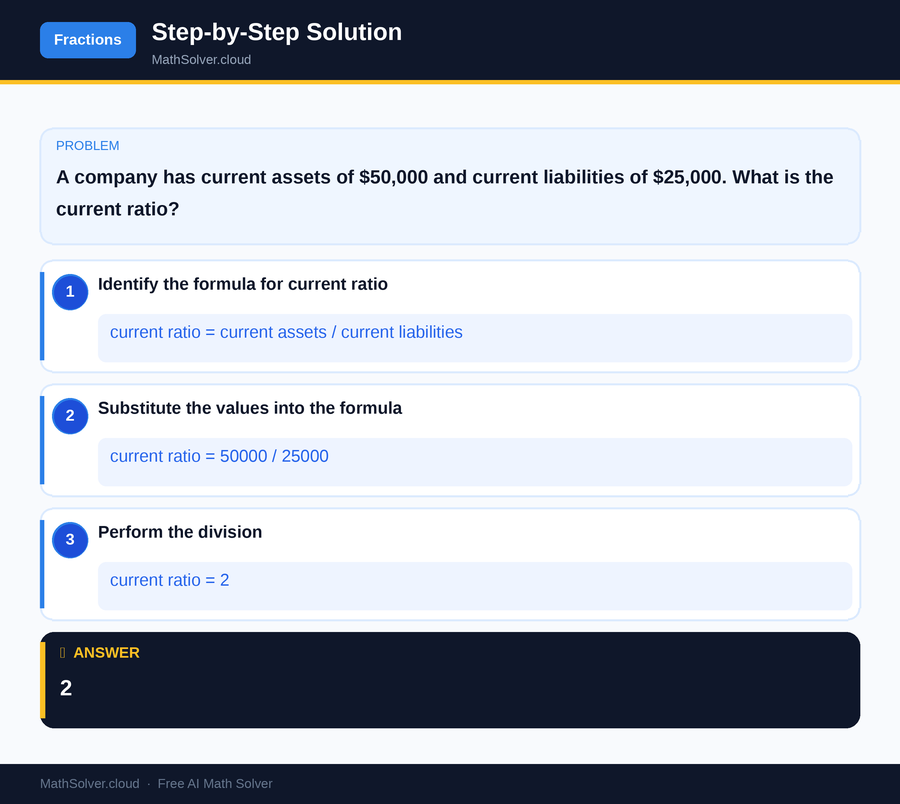Click the small icon beside ANSWER

pos(63,653)
